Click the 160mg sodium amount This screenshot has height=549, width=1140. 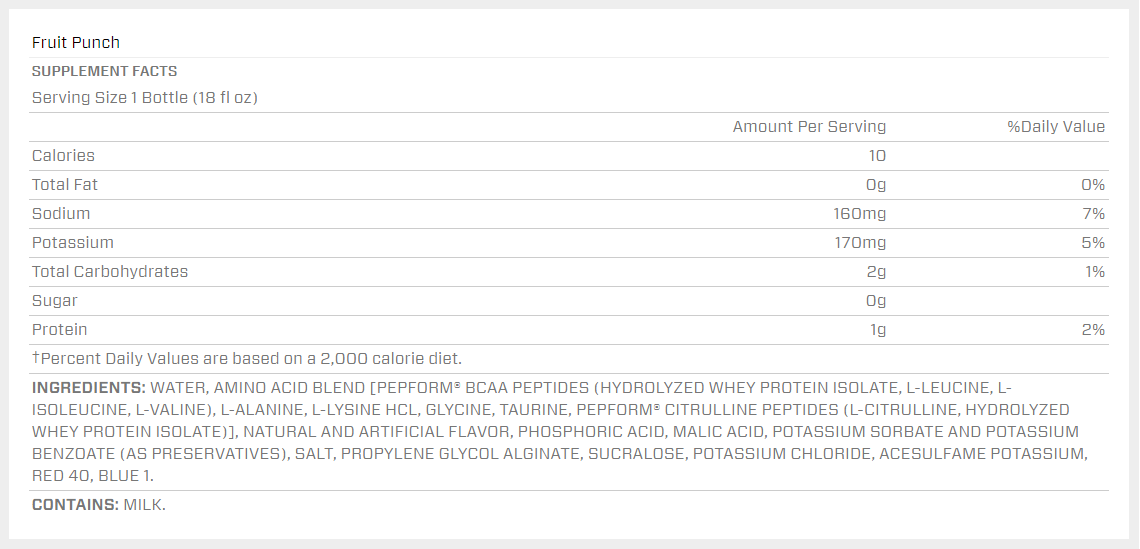pyautogui.click(x=859, y=214)
